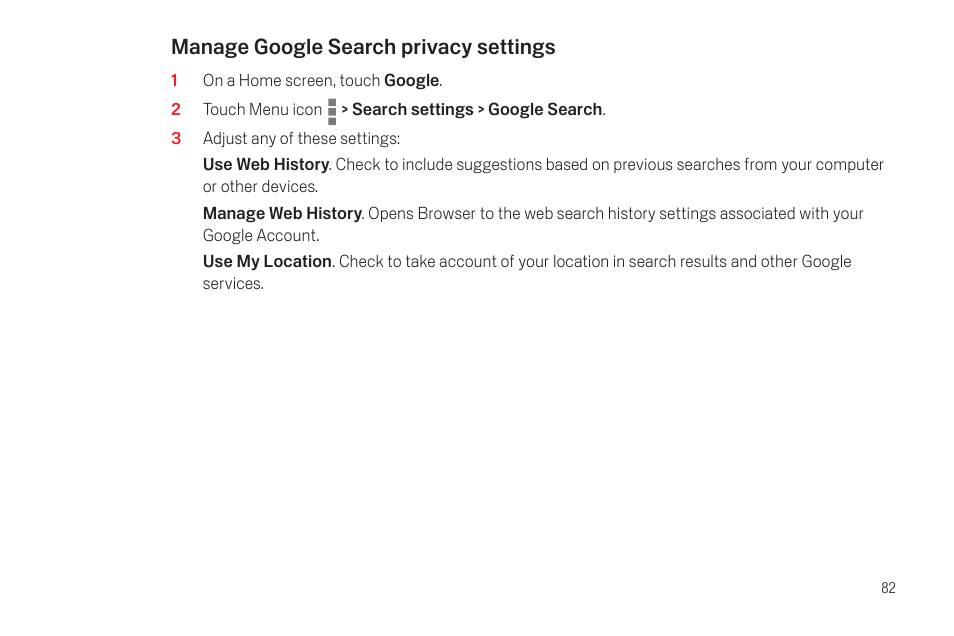Click the heading 'Manage Google Search privacy settings'
The width and height of the screenshot is (954, 636).
tap(363, 47)
